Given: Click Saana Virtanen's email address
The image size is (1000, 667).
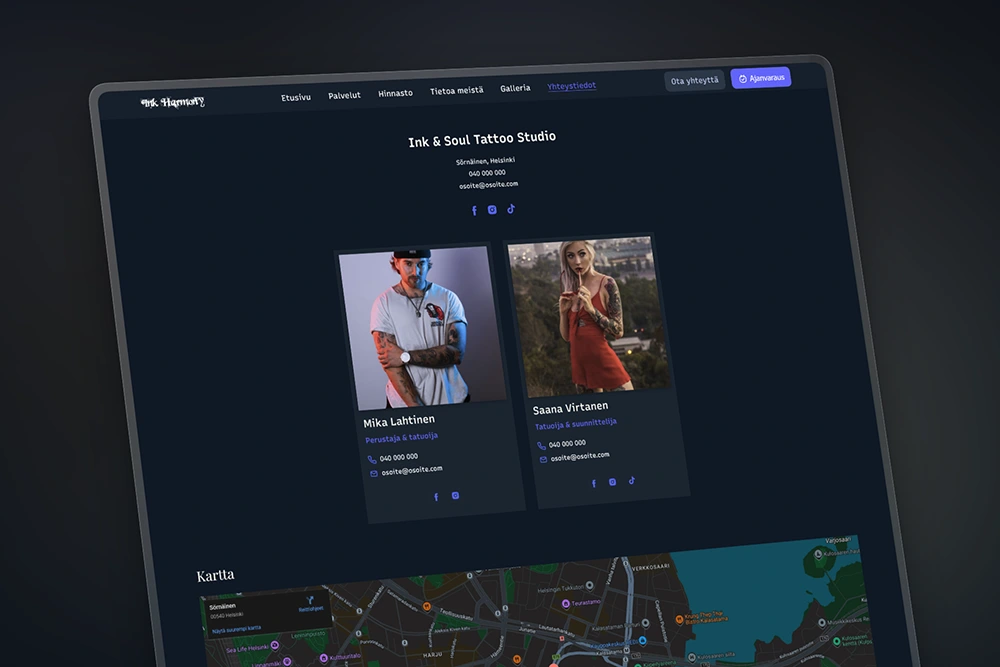Looking at the screenshot, I should coord(580,457).
